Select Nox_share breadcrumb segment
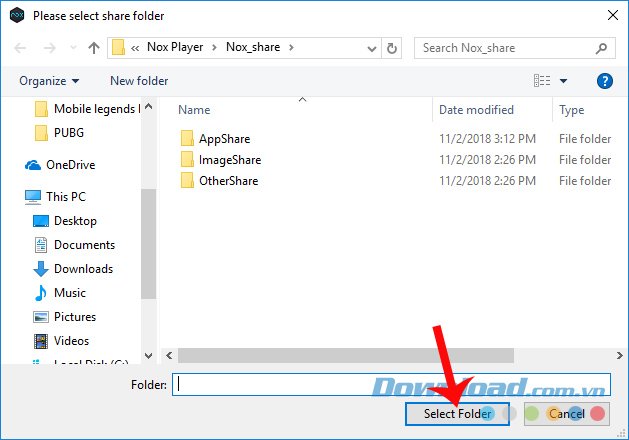Image resolution: width=629 pixels, height=440 pixels. pyautogui.click(x=253, y=47)
